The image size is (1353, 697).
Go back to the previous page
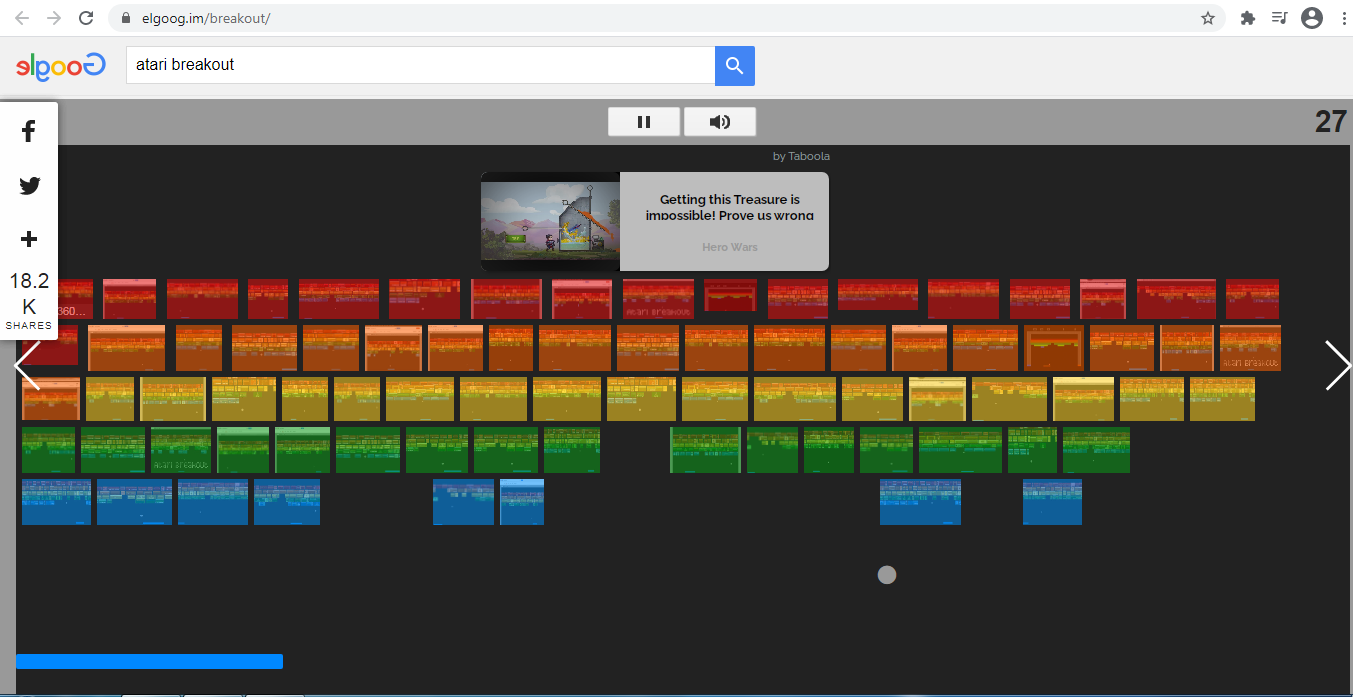coord(22,18)
